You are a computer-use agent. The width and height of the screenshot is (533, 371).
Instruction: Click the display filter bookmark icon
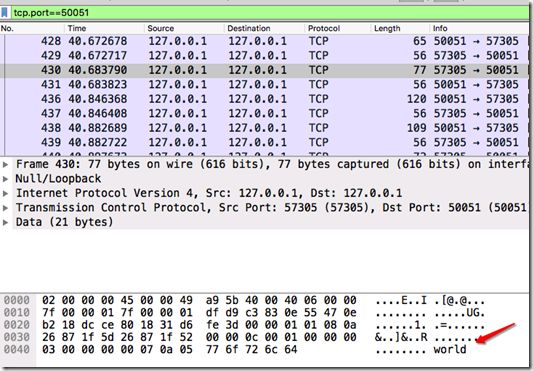pos(4,13)
